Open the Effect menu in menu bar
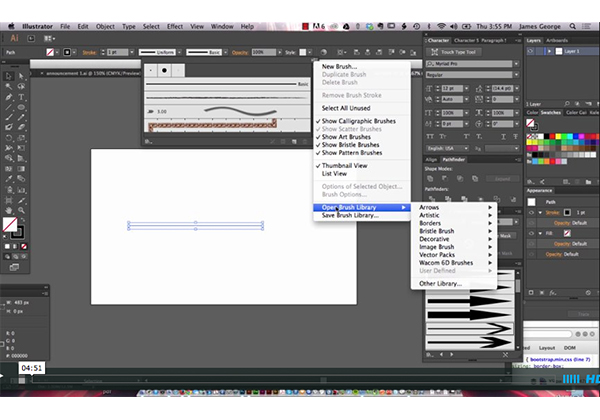The image size is (600, 420). [174, 26]
